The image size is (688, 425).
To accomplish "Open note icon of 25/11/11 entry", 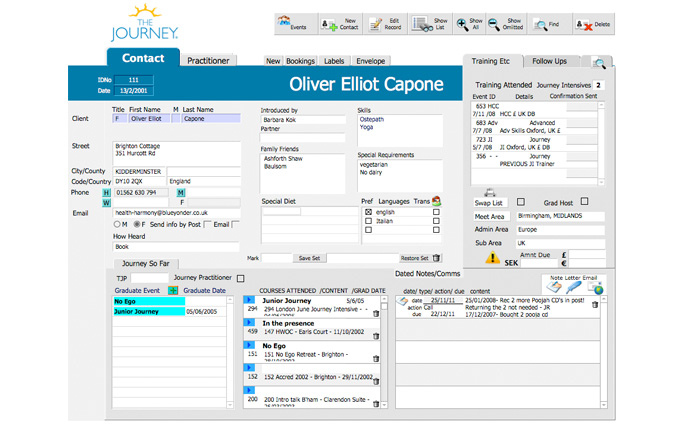I will pyautogui.click(x=402, y=301).
